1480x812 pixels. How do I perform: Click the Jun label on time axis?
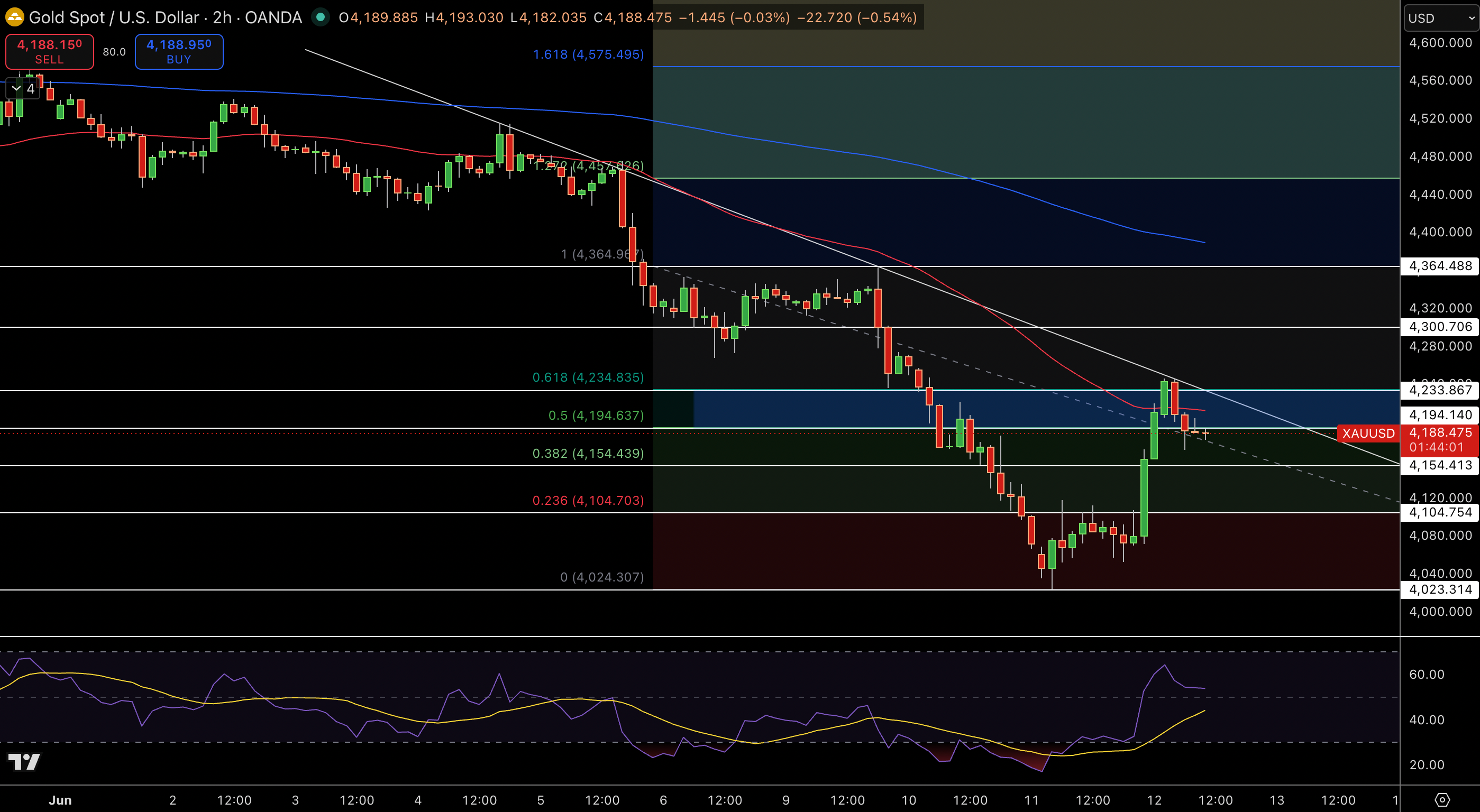click(x=60, y=800)
